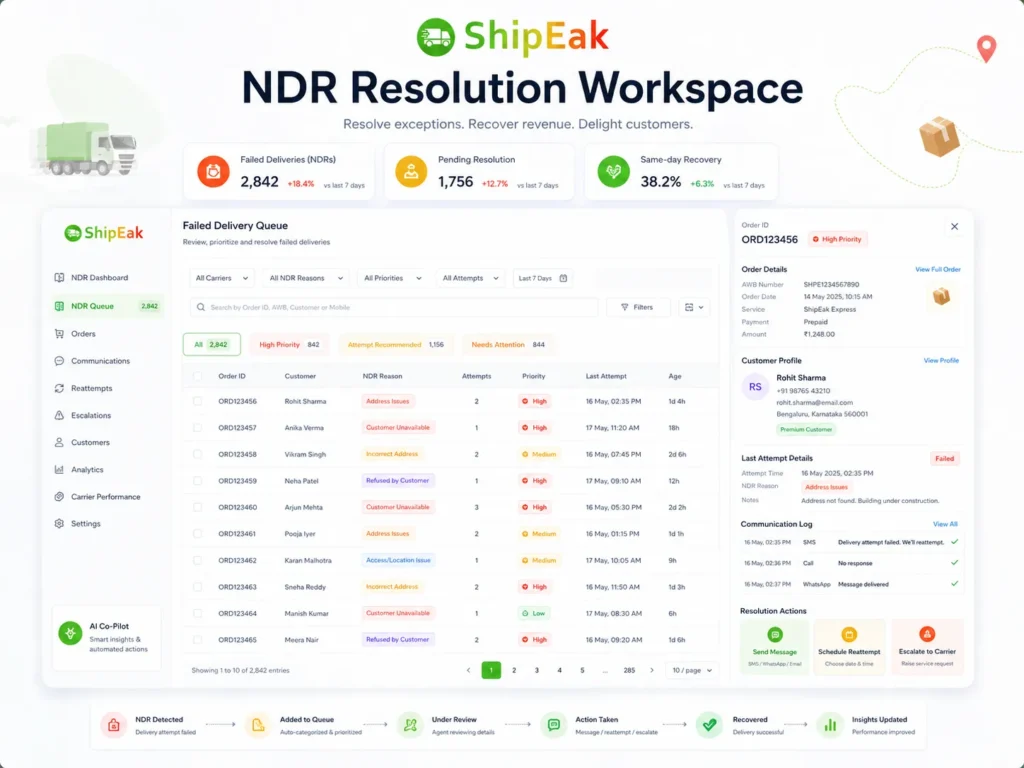The image size is (1024, 768).
Task: Toggle the select-all header checkbox
Action: tap(198, 376)
